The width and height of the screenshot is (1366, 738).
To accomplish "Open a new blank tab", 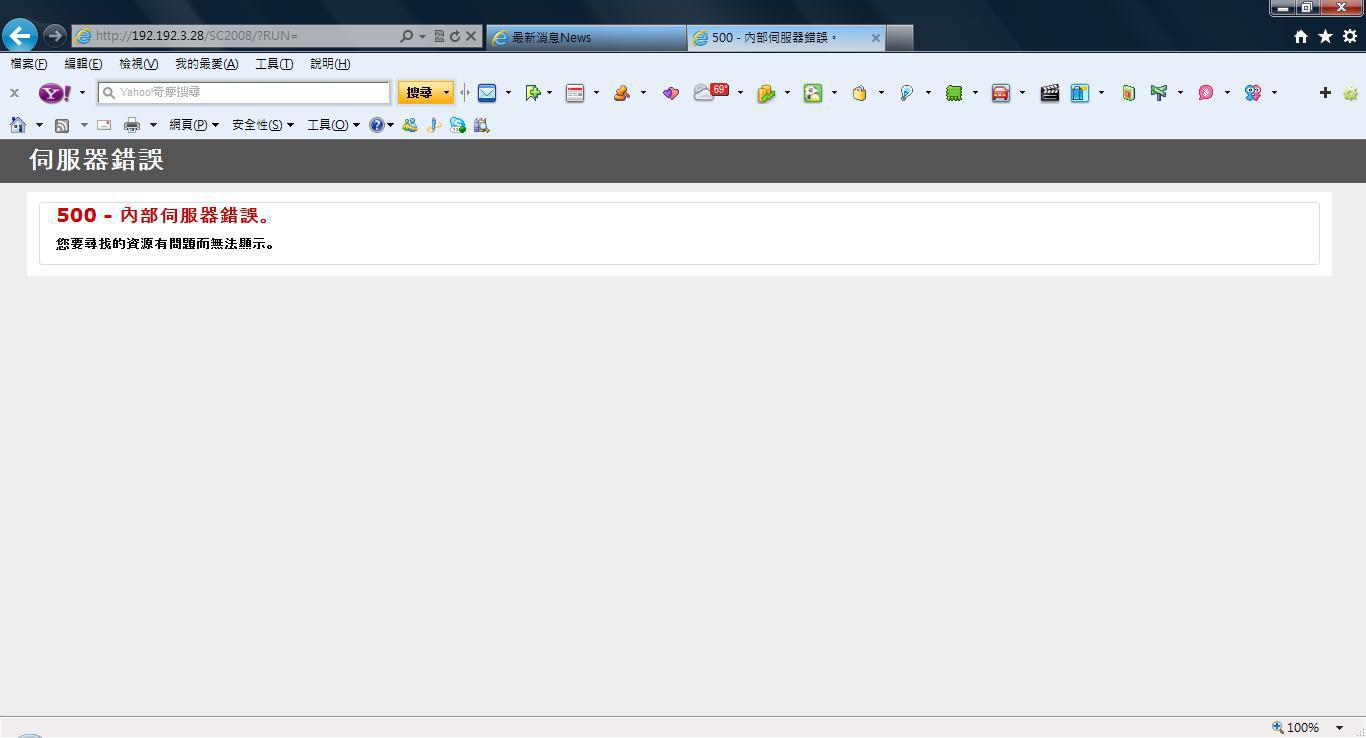I will (x=899, y=38).
